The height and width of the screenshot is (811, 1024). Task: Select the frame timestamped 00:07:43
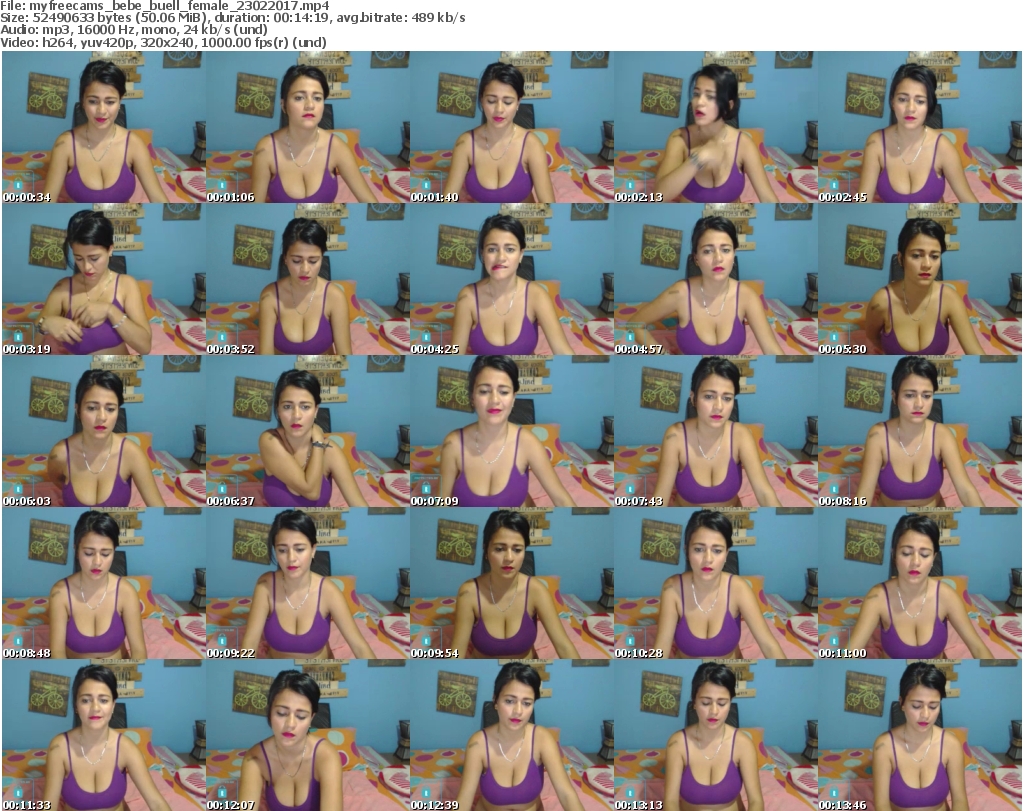[716, 431]
